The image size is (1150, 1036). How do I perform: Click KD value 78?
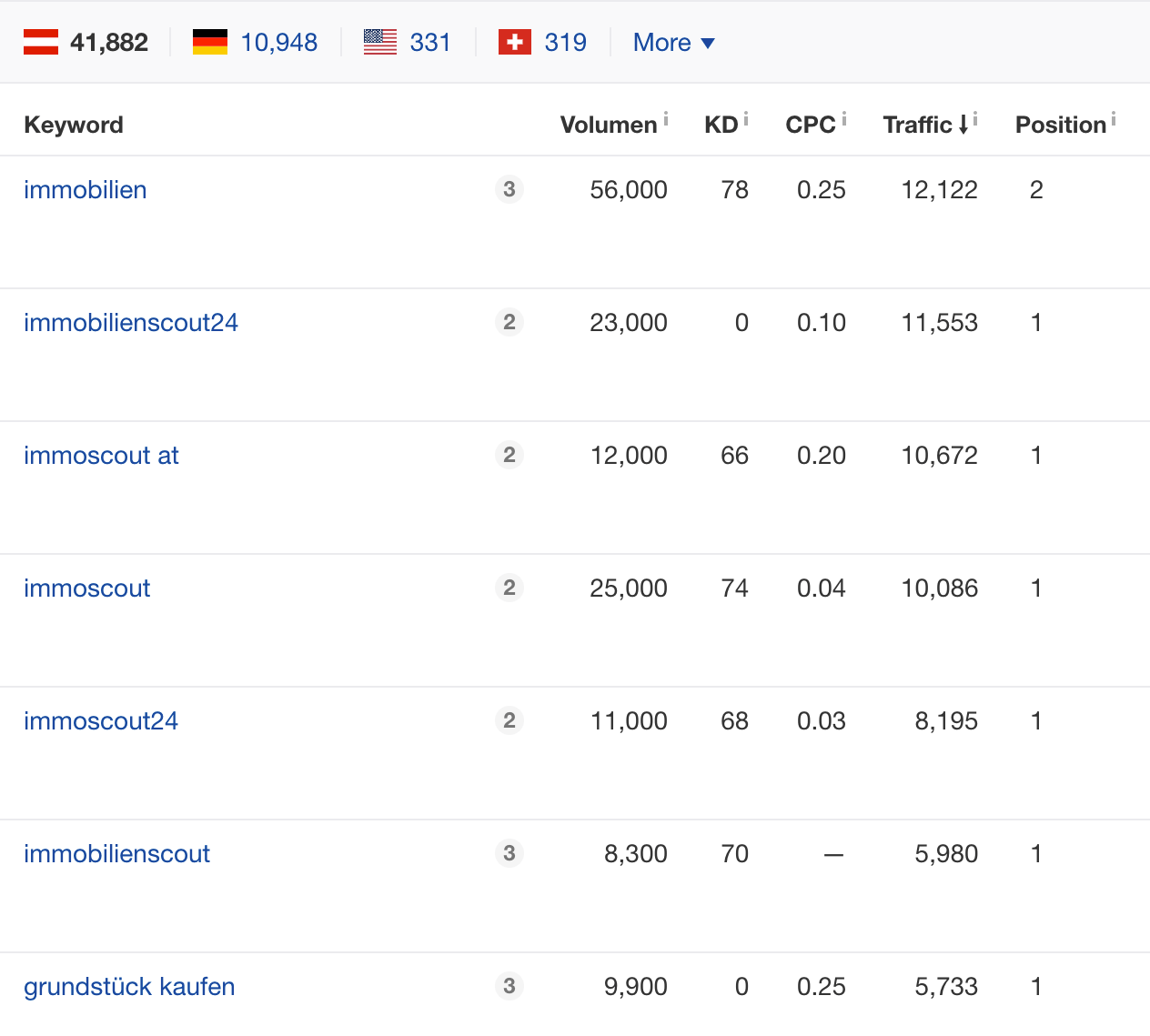tap(735, 190)
